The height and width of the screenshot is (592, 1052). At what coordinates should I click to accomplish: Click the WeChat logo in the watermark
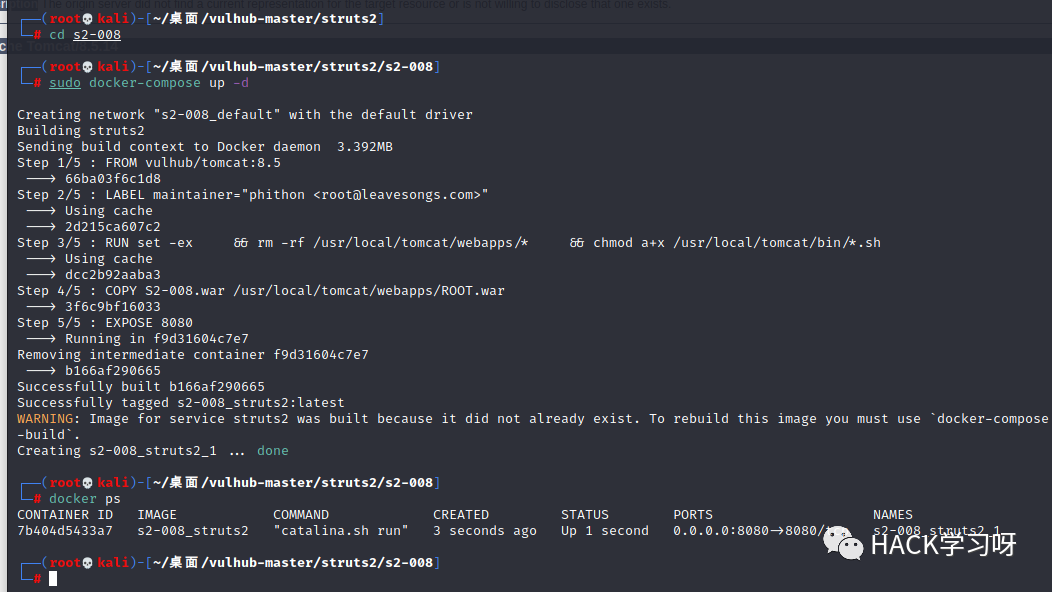click(x=843, y=543)
